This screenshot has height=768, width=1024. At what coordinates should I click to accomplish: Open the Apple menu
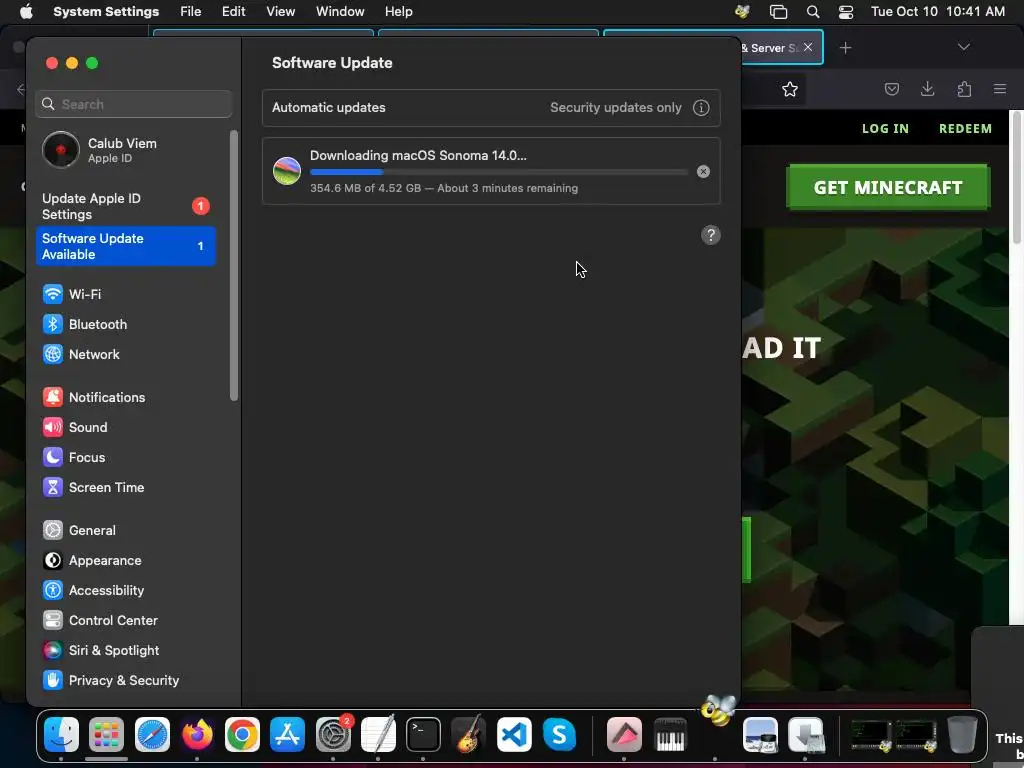pos(26,12)
